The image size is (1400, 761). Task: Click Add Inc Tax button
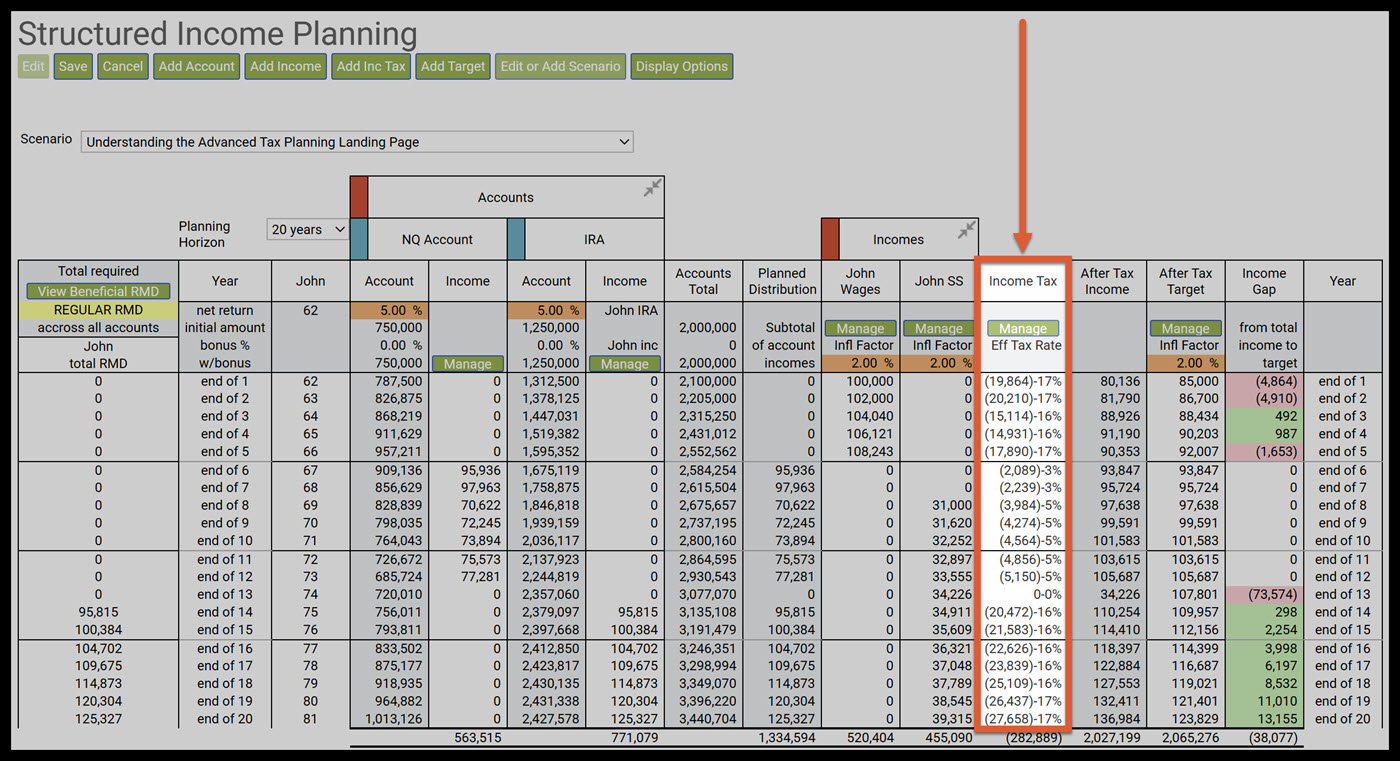tap(371, 67)
